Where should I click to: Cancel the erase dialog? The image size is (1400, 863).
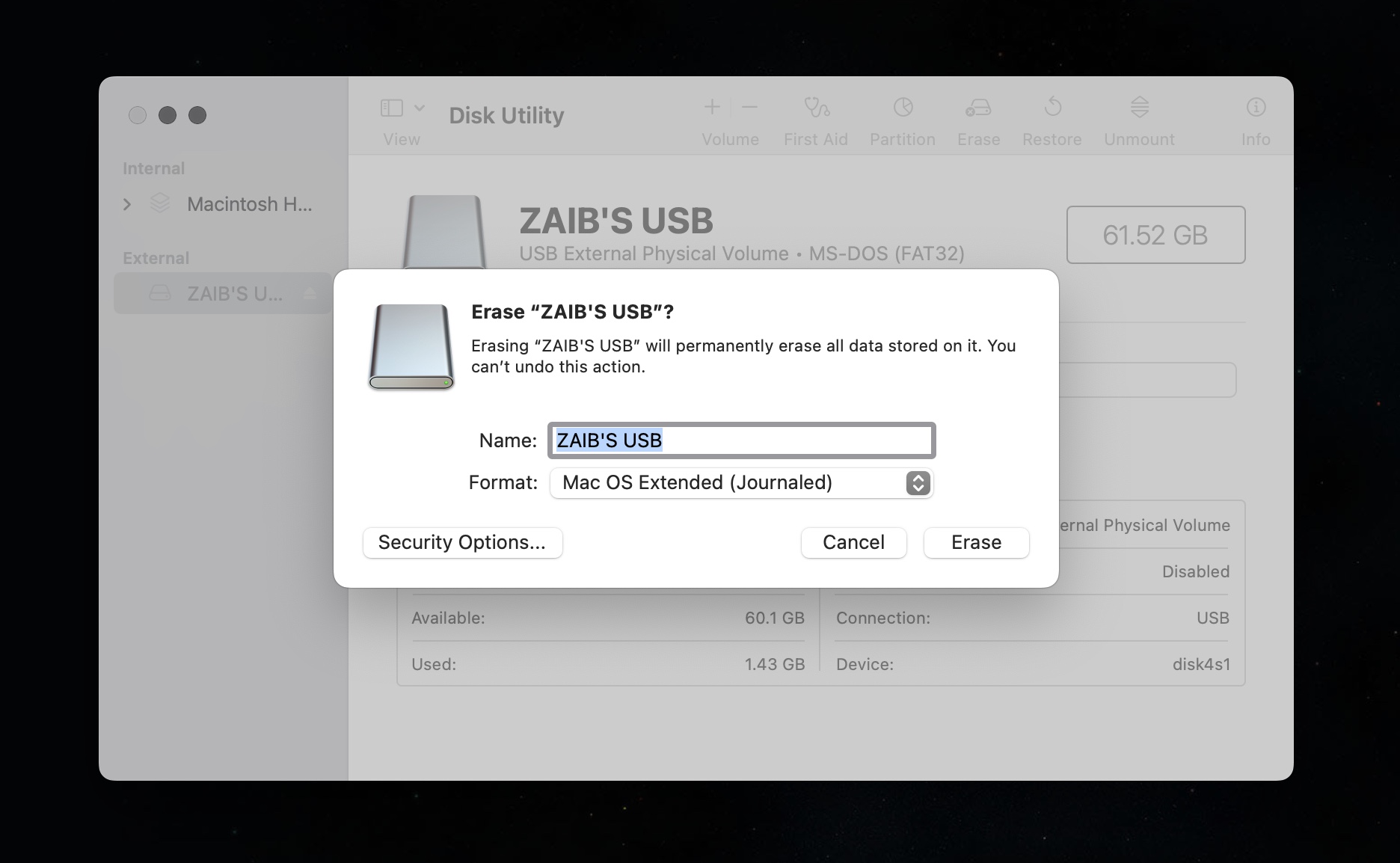pos(853,542)
